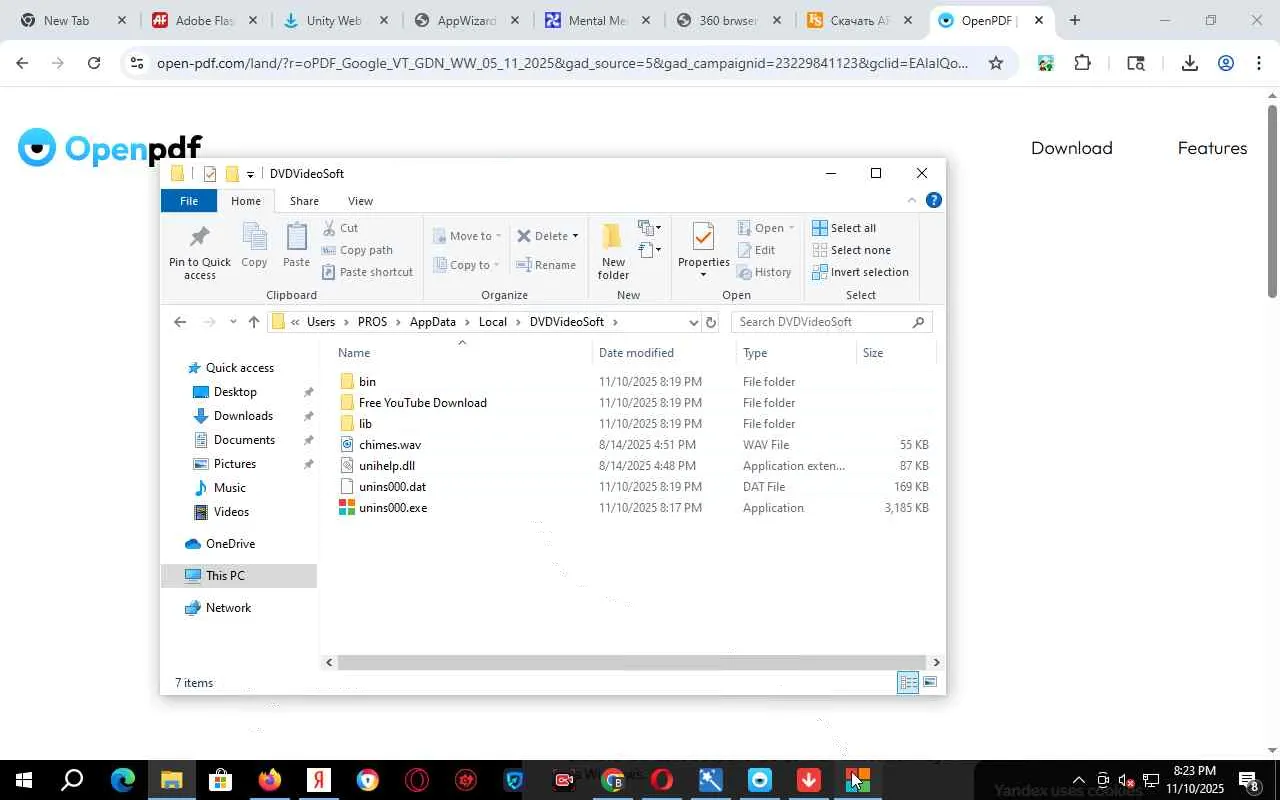The height and width of the screenshot is (800, 1280).
Task: Click the Paste button in the Clipboard group
Action: coord(296,246)
